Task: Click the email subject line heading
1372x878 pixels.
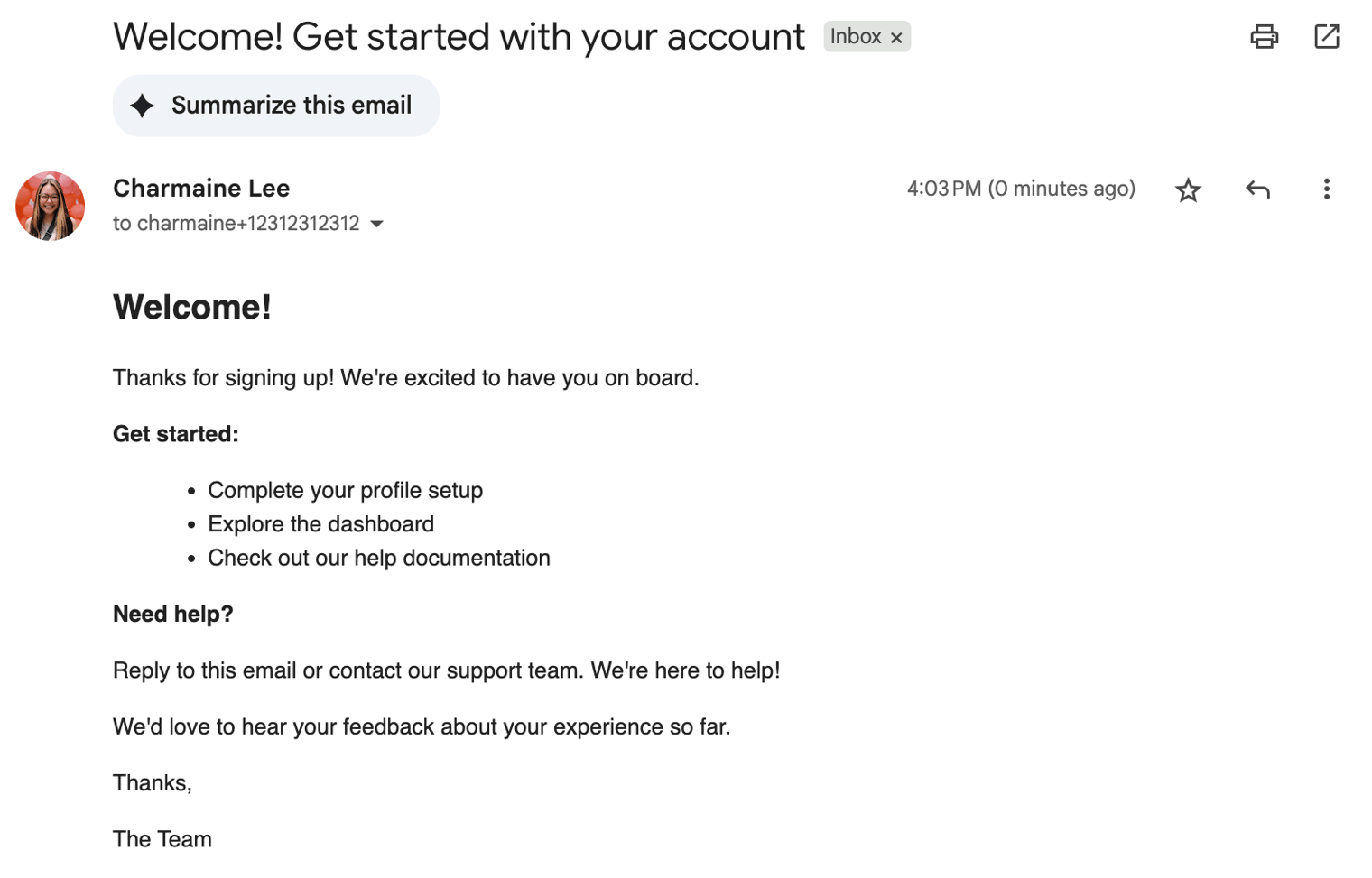Action: 459,37
